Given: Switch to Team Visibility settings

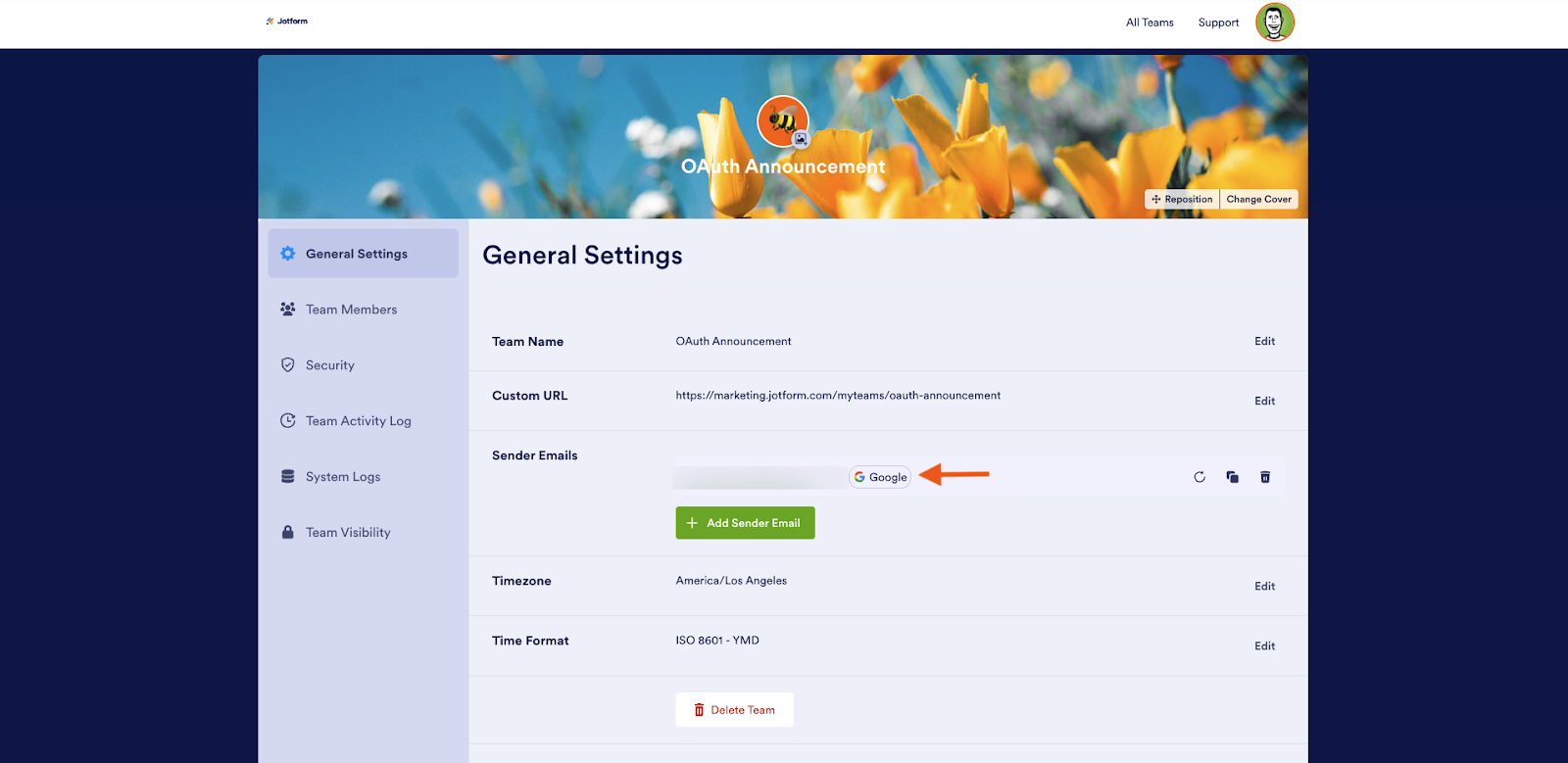Looking at the screenshot, I should pyautogui.click(x=363, y=533).
